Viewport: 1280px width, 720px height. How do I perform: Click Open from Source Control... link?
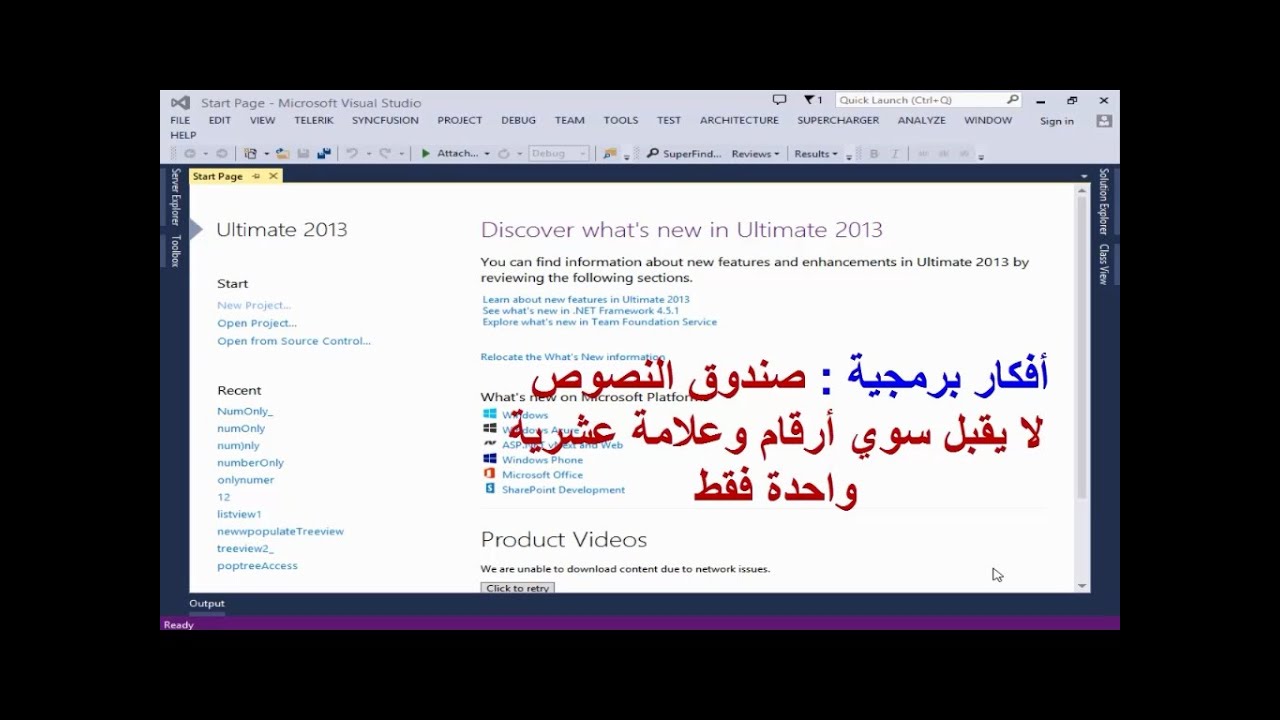294,341
